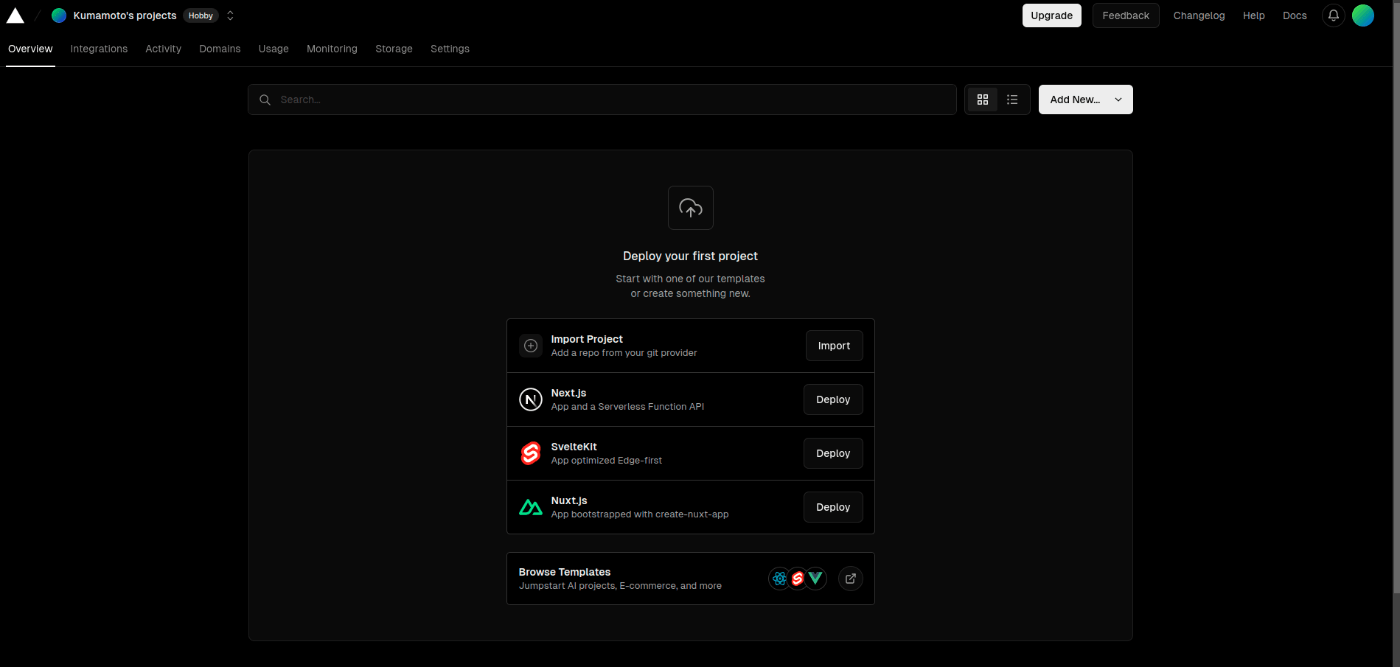This screenshot has width=1400, height=667.
Task: Click the Next.js logo icon
Action: (531, 400)
